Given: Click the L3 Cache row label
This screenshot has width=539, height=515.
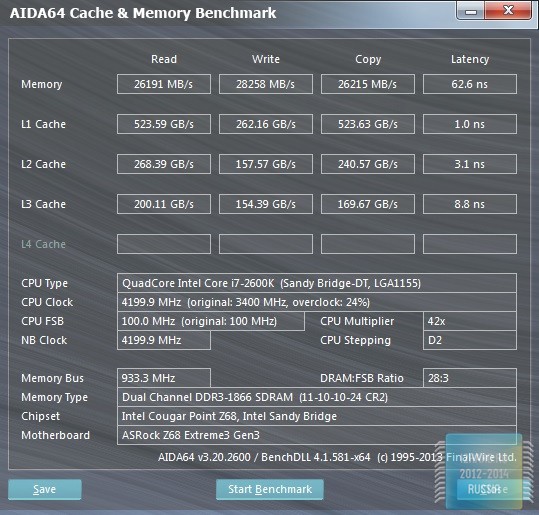Looking at the screenshot, I should pyautogui.click(x=43, y=204).
